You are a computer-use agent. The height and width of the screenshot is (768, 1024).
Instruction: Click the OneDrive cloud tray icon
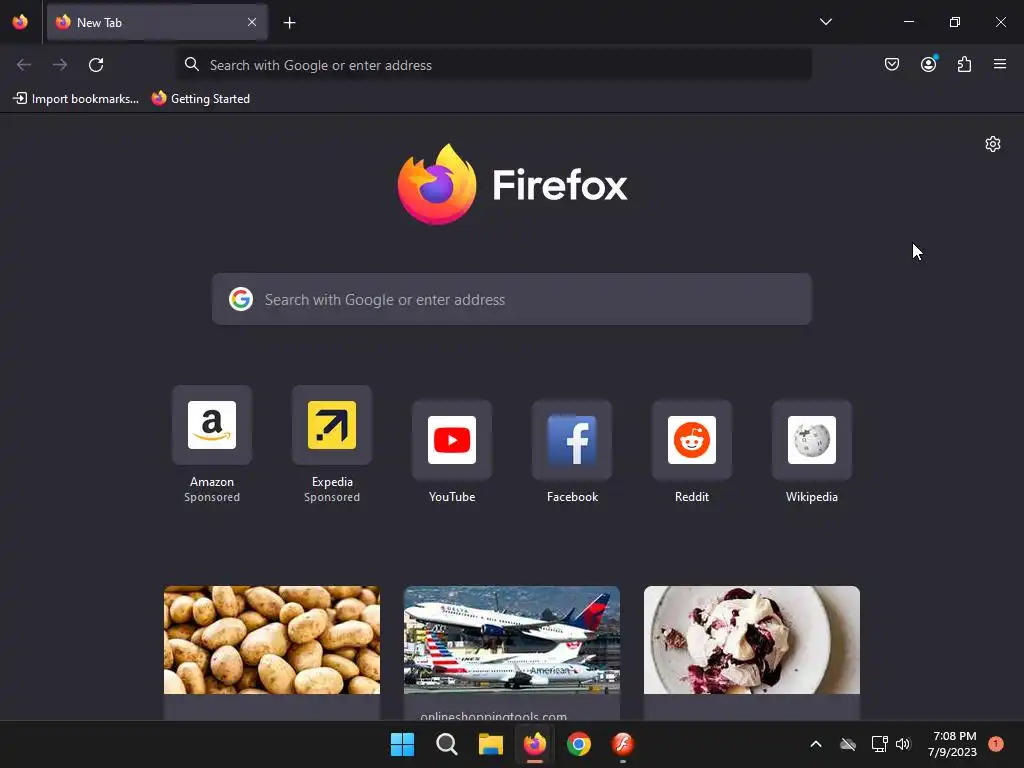pyautogui.click(x=848, y=744)
